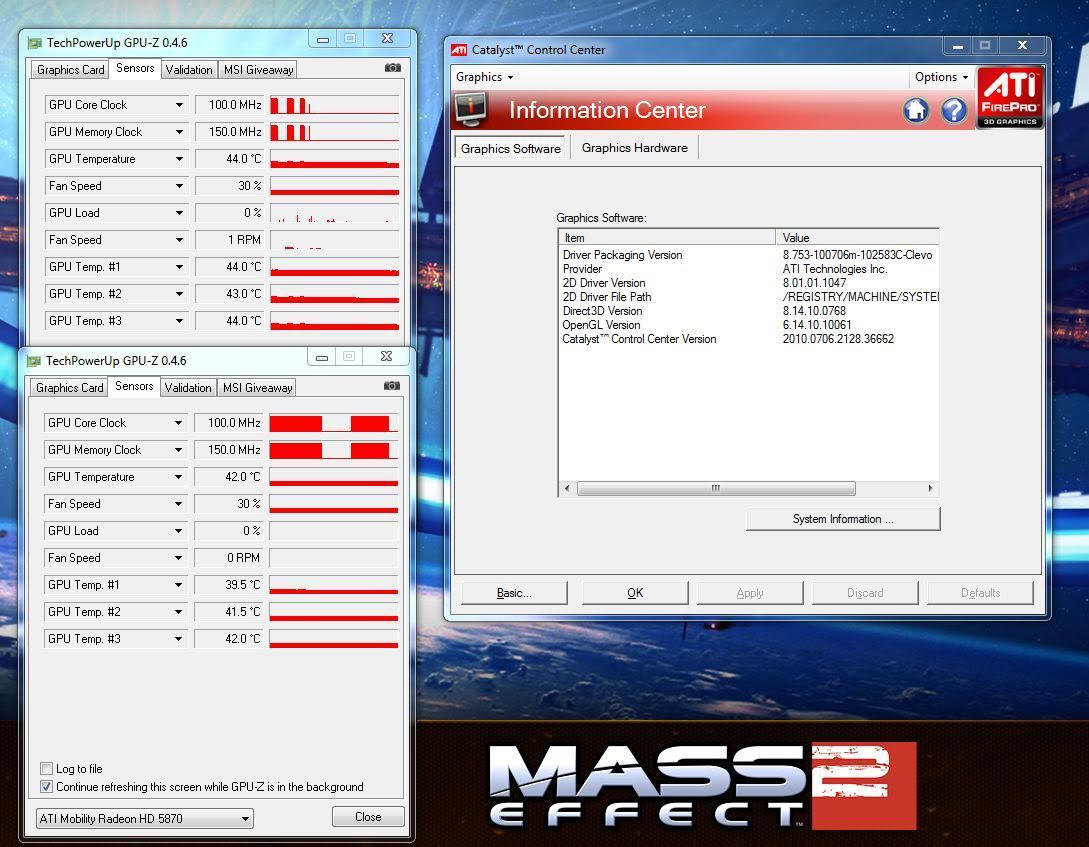
Task: Click GPU Core Clock graph in lower GPU-Z
Action: coord(333,423)
